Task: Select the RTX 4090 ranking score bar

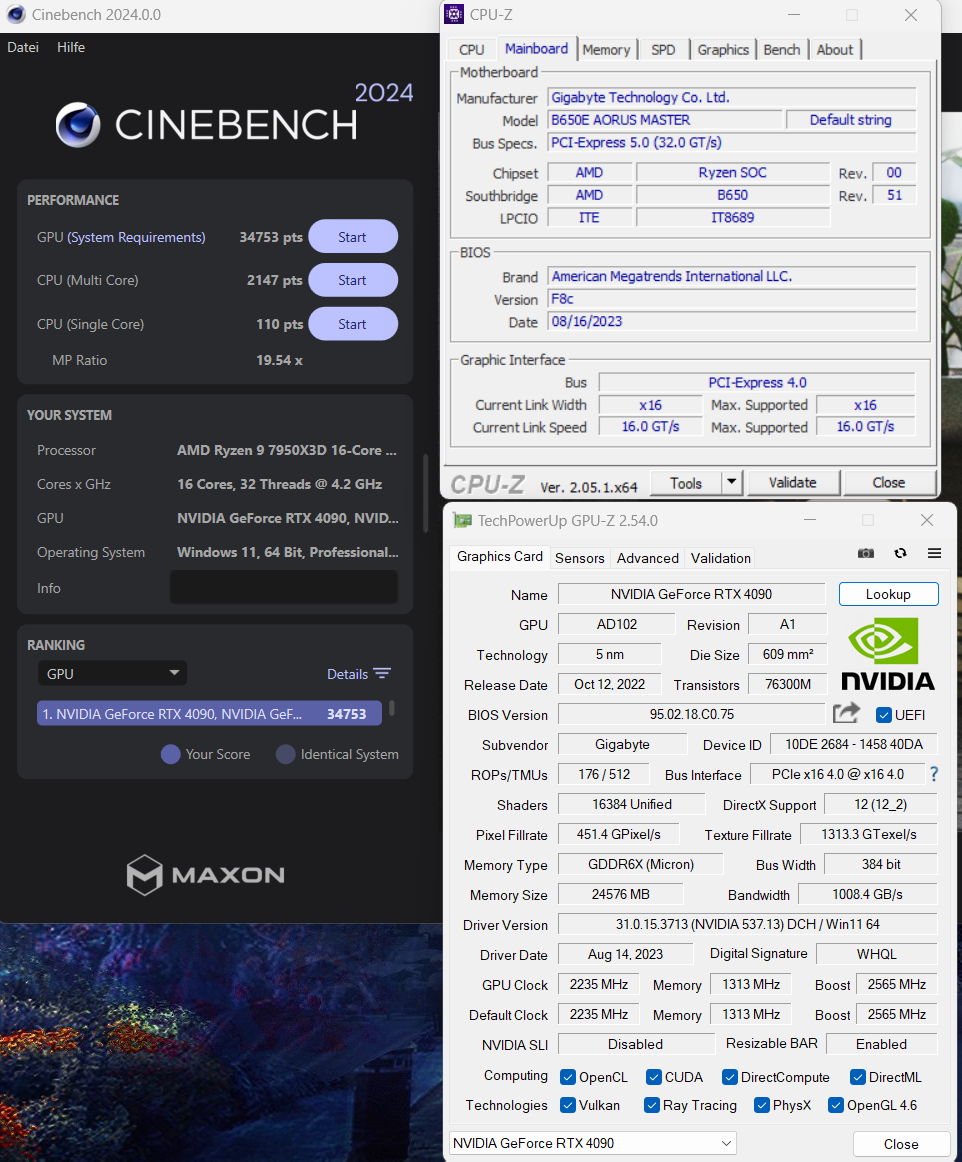Action: coord(209,714)
